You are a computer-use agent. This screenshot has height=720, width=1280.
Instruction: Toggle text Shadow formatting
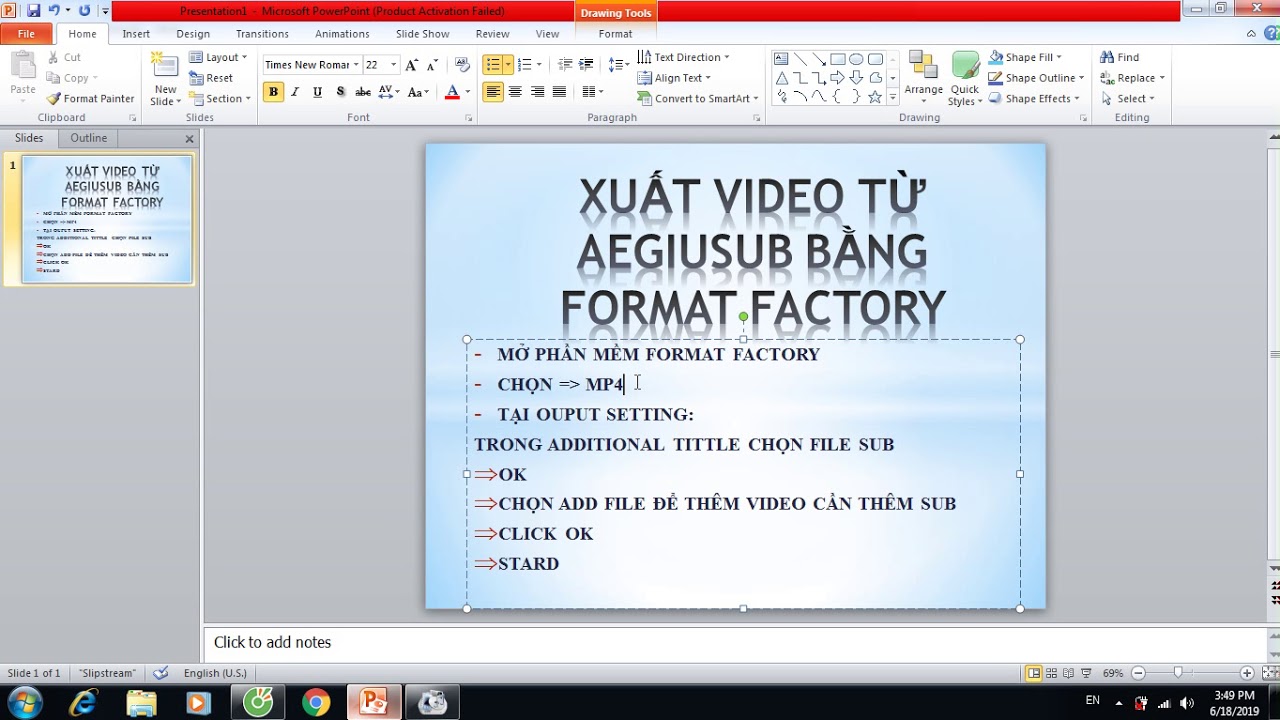pos(340,92)
